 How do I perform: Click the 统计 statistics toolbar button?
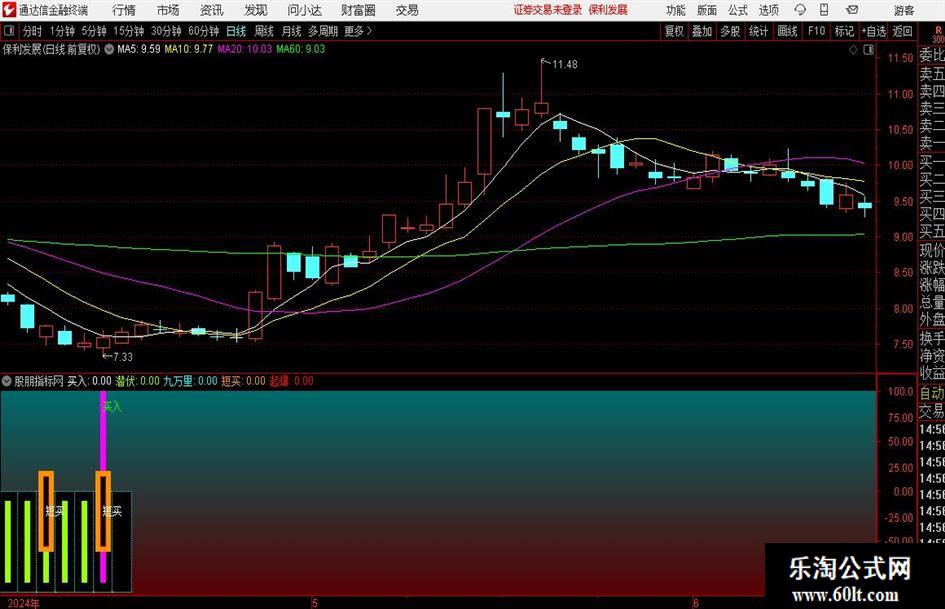(x=758, y=31)
